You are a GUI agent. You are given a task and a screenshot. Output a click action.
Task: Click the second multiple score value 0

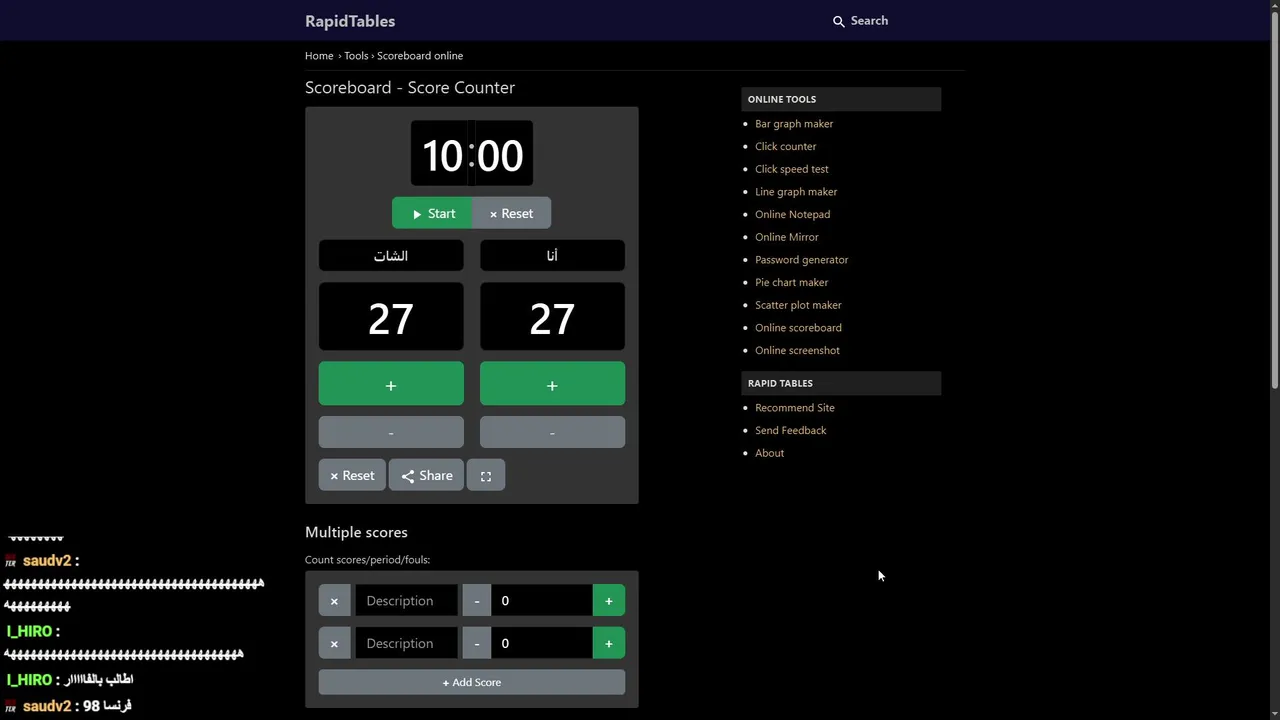541,643
